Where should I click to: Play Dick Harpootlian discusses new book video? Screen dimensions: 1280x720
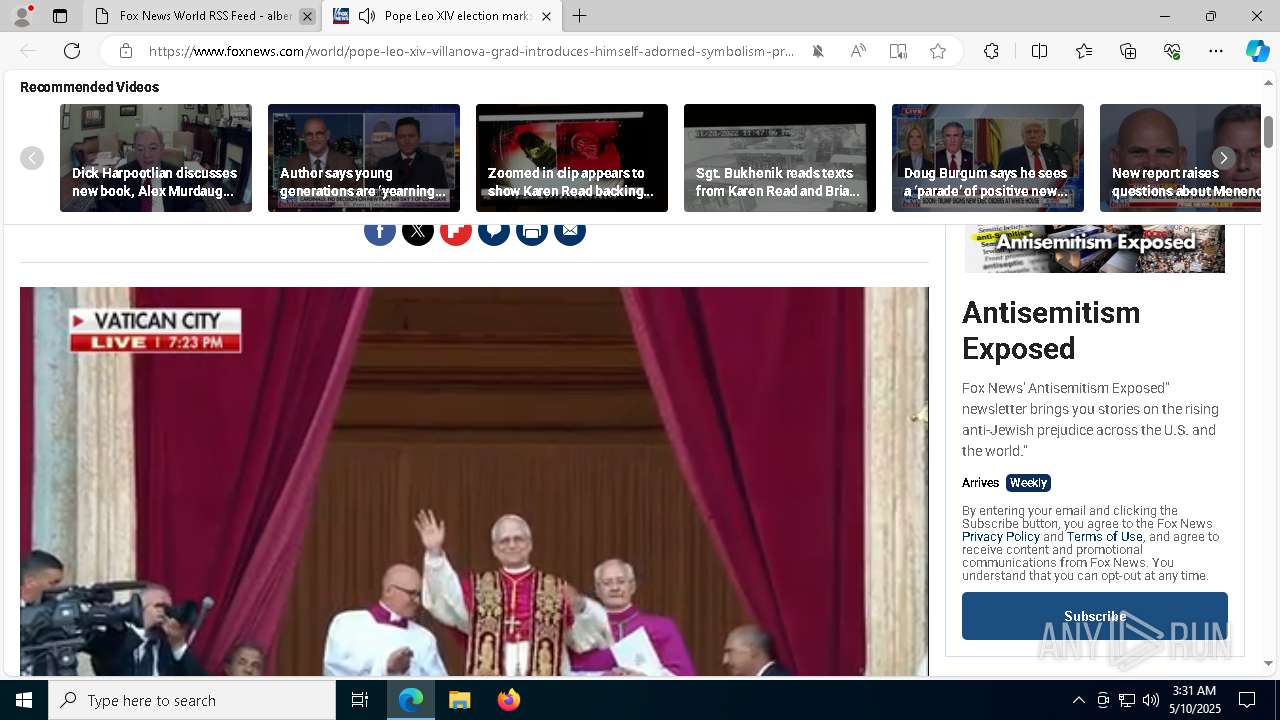tap(156, 158)
